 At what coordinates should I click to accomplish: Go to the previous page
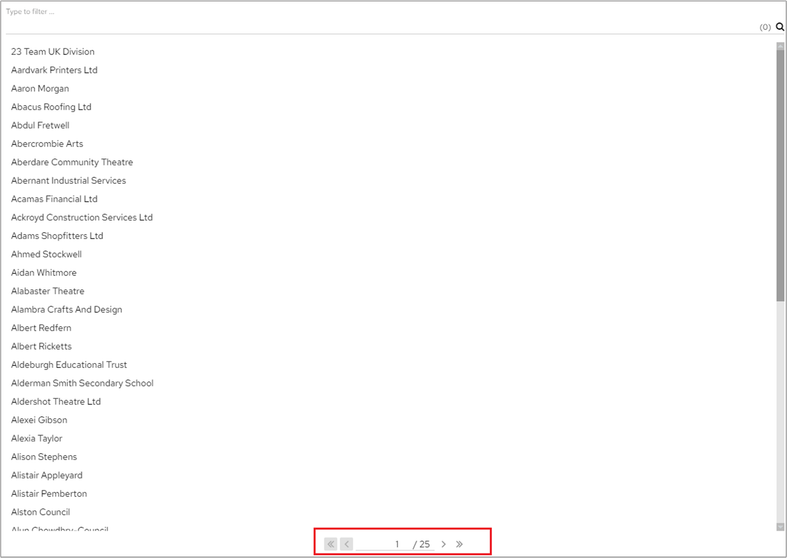coord(346,544)
